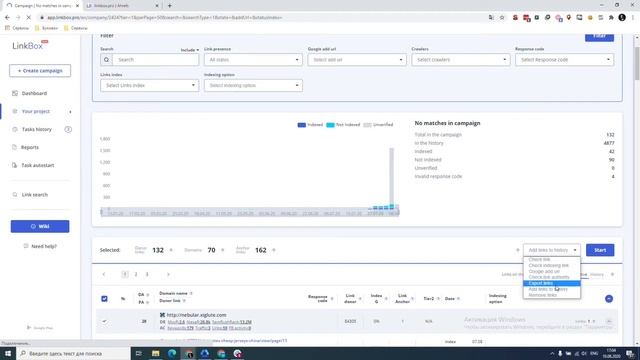Open the Google add url filter dropdown
The width and height of the screenshot is (640, 360).
357,60
